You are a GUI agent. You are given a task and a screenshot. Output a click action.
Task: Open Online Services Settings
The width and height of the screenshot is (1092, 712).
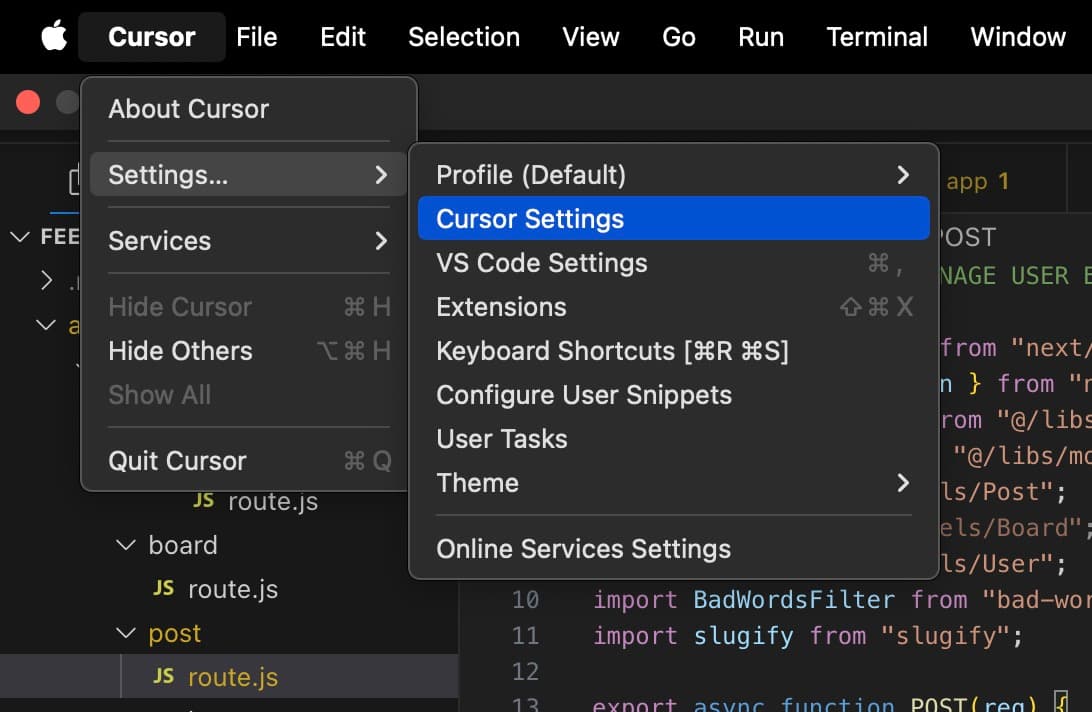click(673, 549)
